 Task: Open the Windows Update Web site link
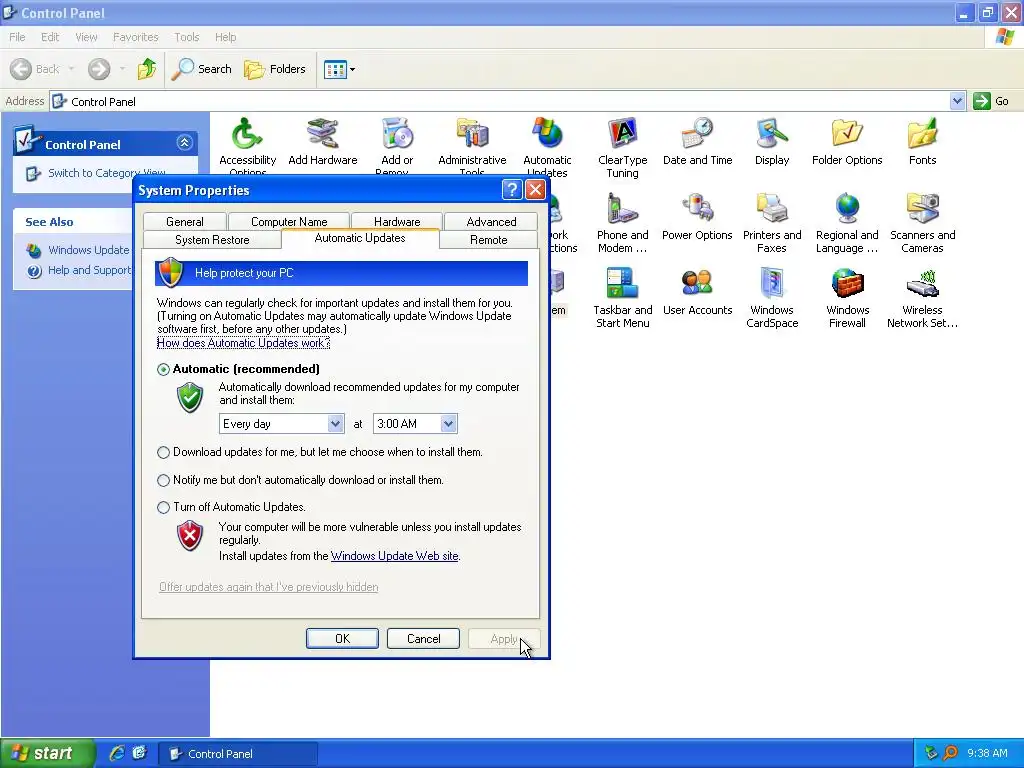pos(394,556)
